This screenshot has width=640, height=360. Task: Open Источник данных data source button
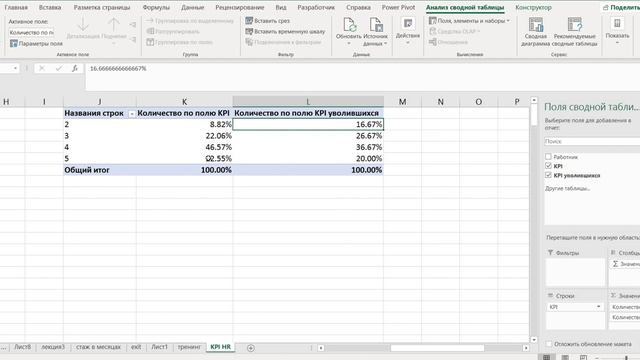point(376,32)
